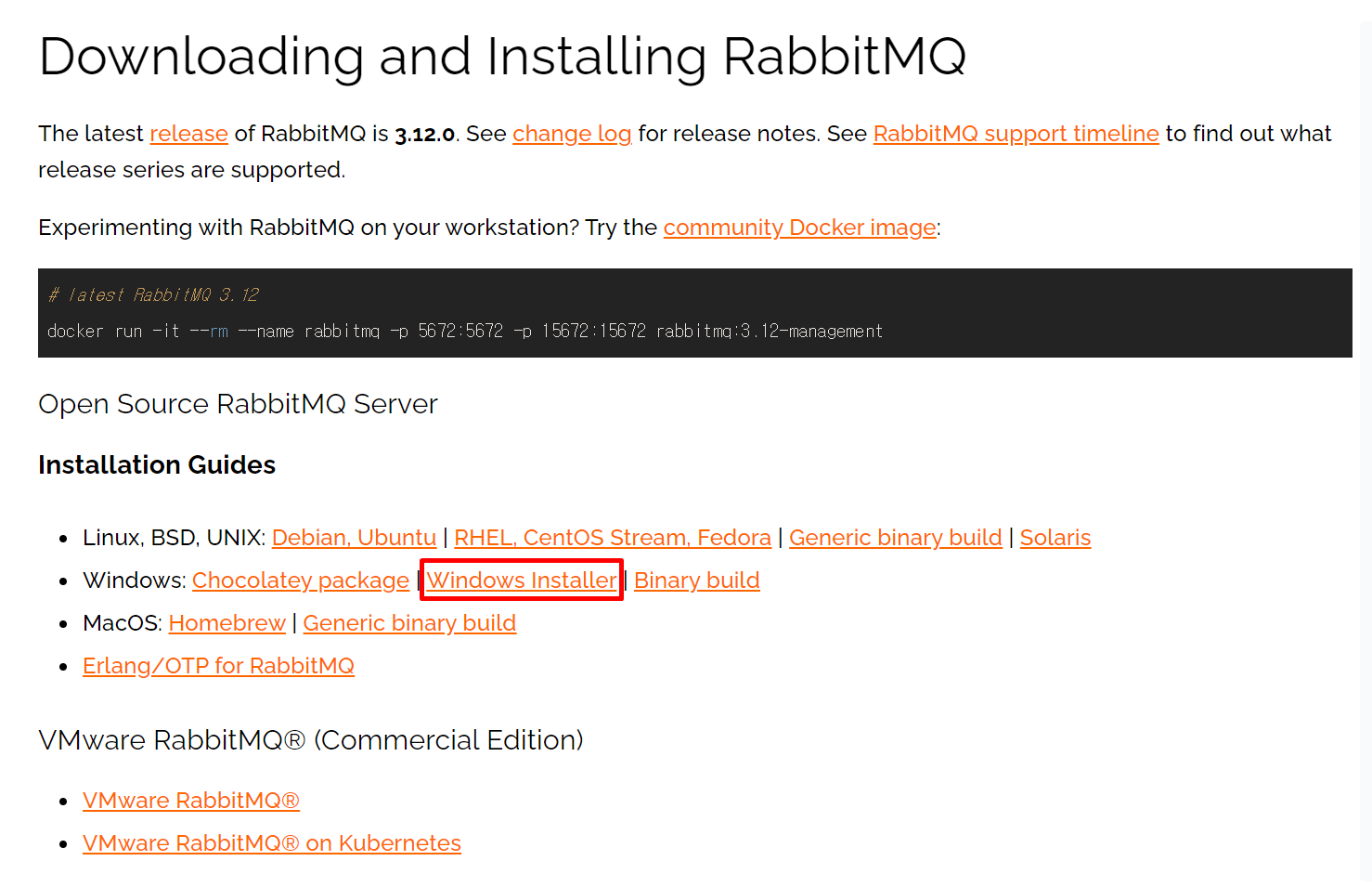Screen dimensions: 1372x887
Task: Open the Windows Binary build link
Action: [697, 580]
